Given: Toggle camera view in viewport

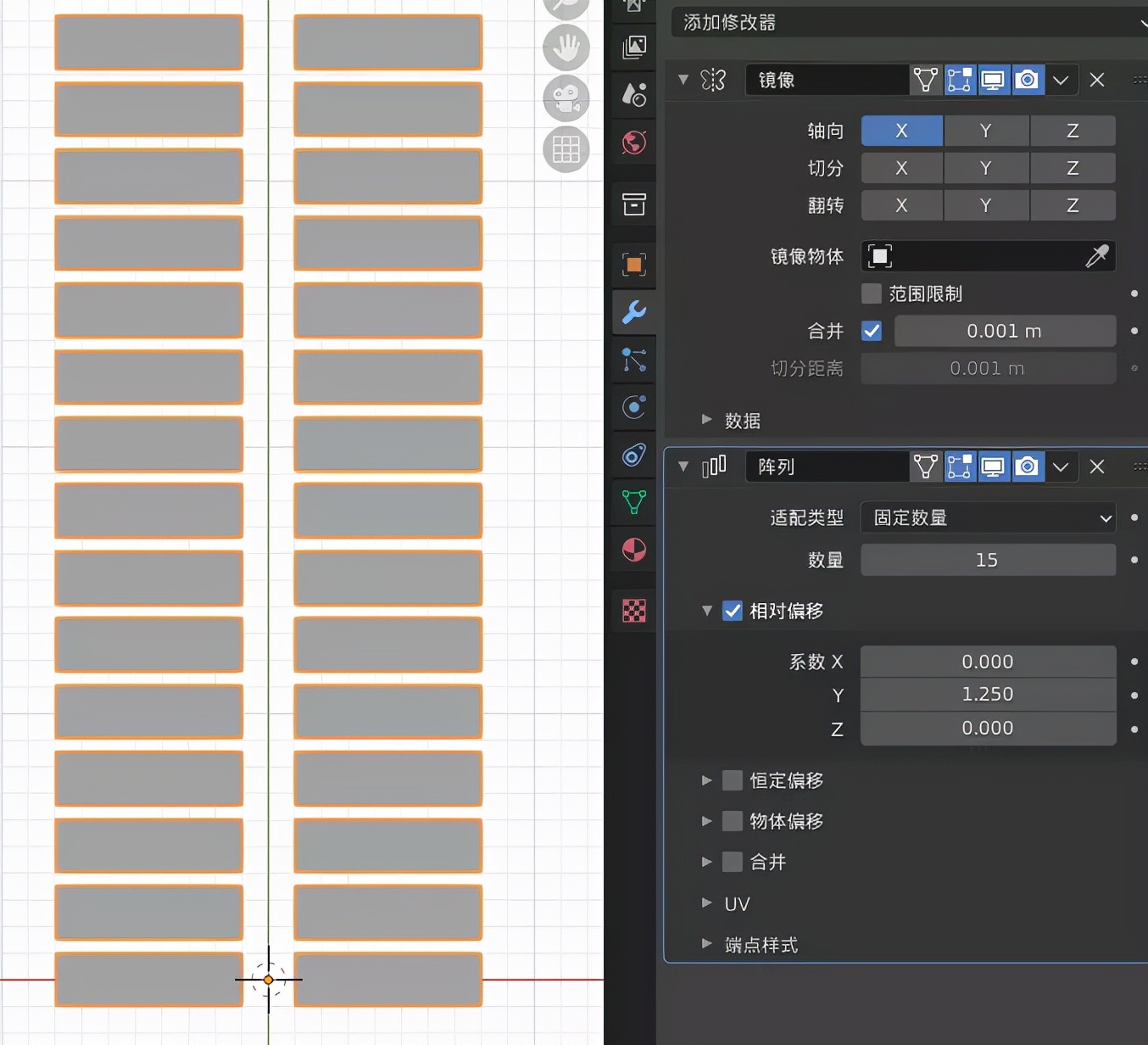Looking at the screenshot, I should [566, 98].
